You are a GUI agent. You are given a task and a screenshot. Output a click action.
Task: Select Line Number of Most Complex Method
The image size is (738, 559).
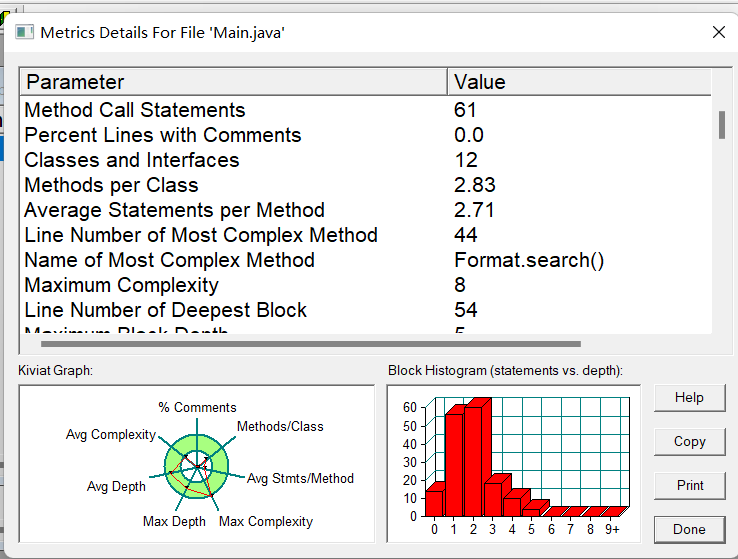coord(366,235)
